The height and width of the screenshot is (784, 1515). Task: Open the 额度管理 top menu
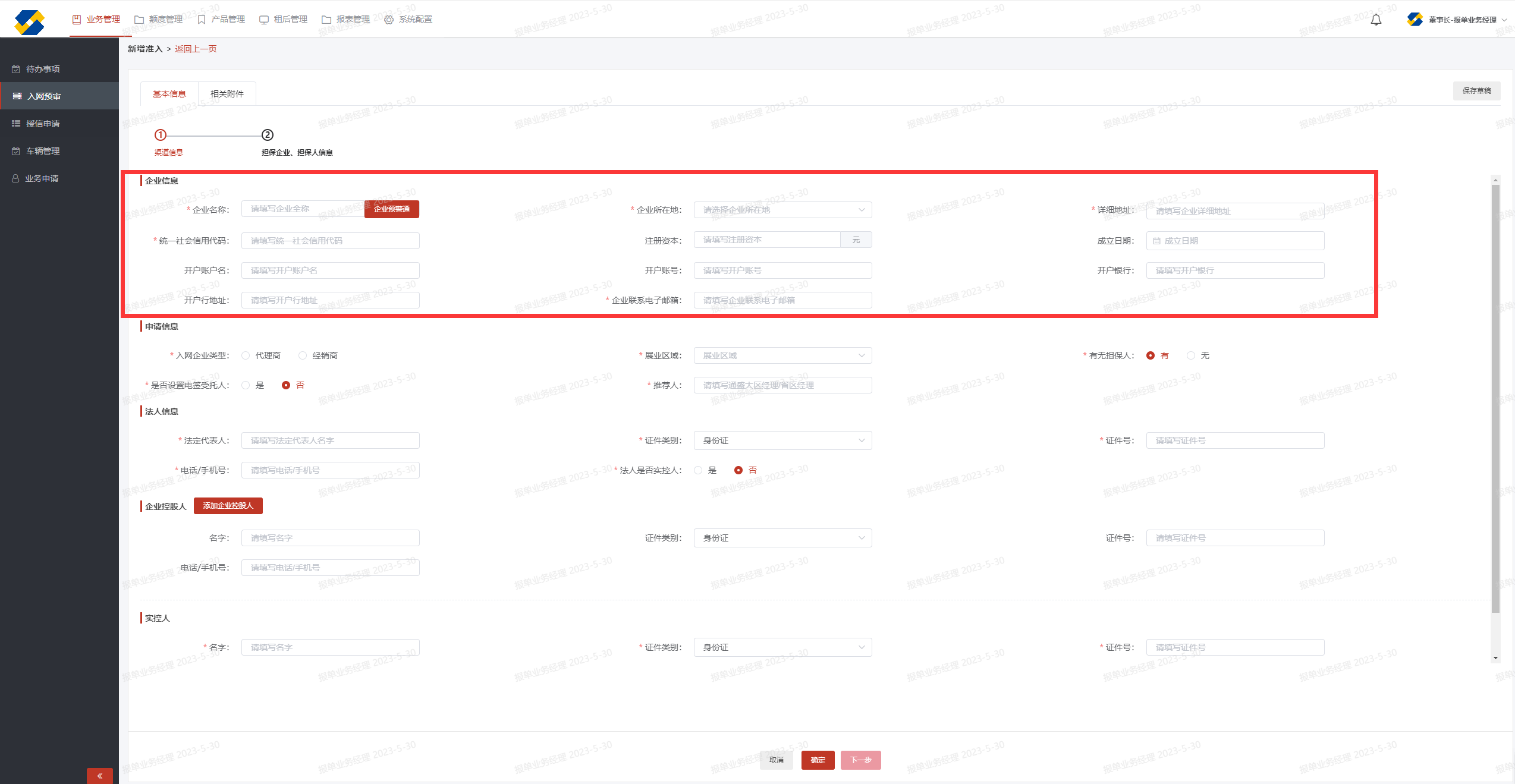(x=159, y=20)
